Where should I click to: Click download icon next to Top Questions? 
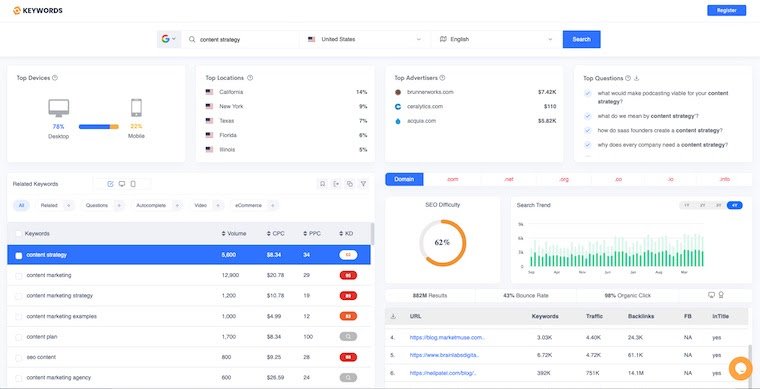[x=636, y=78]
